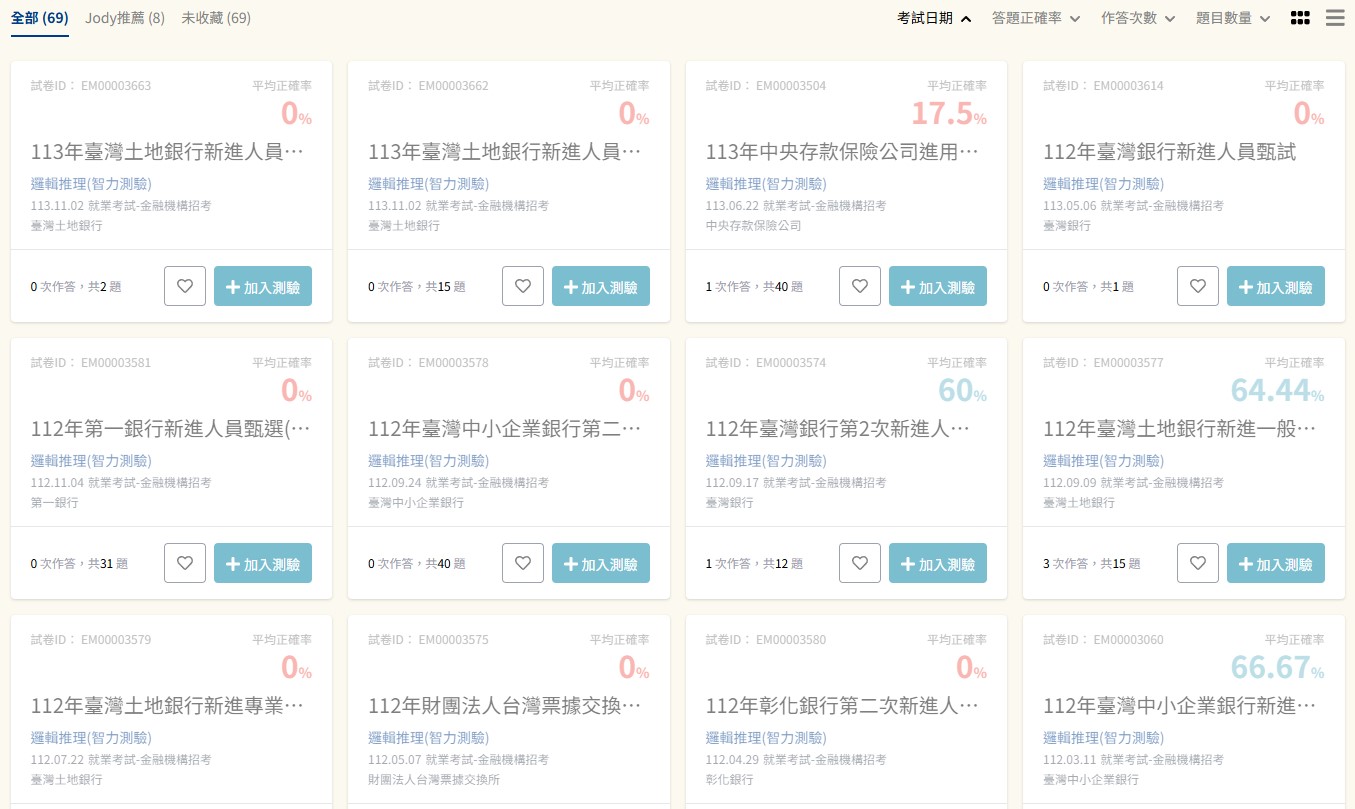Screen dimensions: 1355x809
Task: Sort by 考試日期
Action: 935,18
